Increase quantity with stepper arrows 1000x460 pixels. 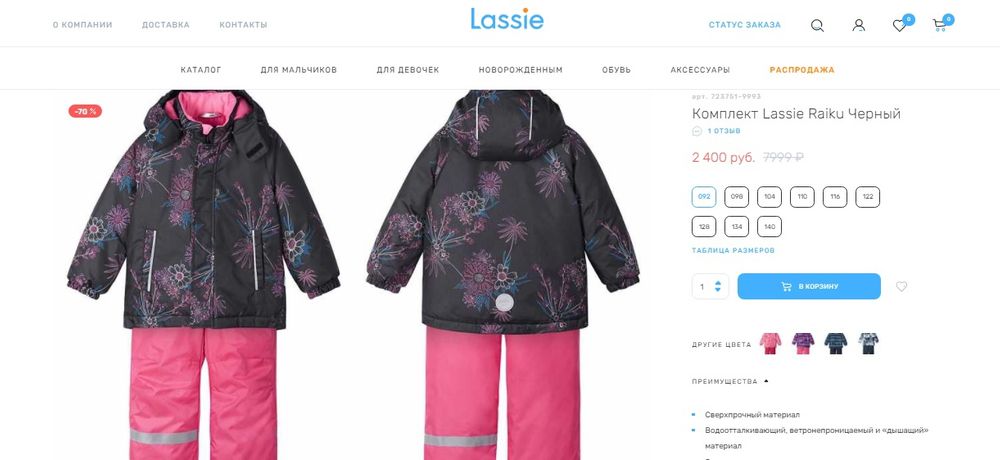718,283
